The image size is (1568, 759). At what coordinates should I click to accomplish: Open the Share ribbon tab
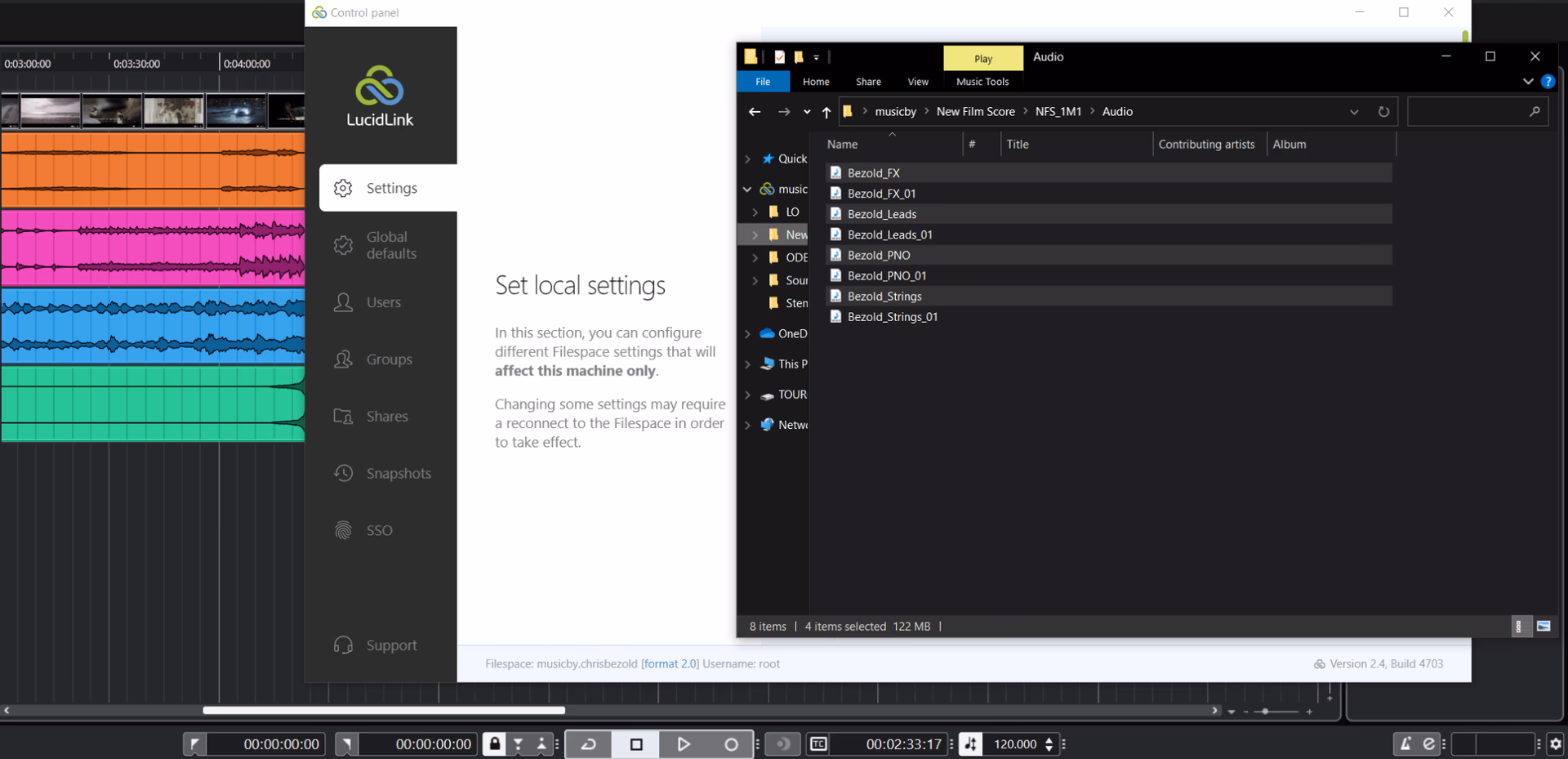[868, 82]
